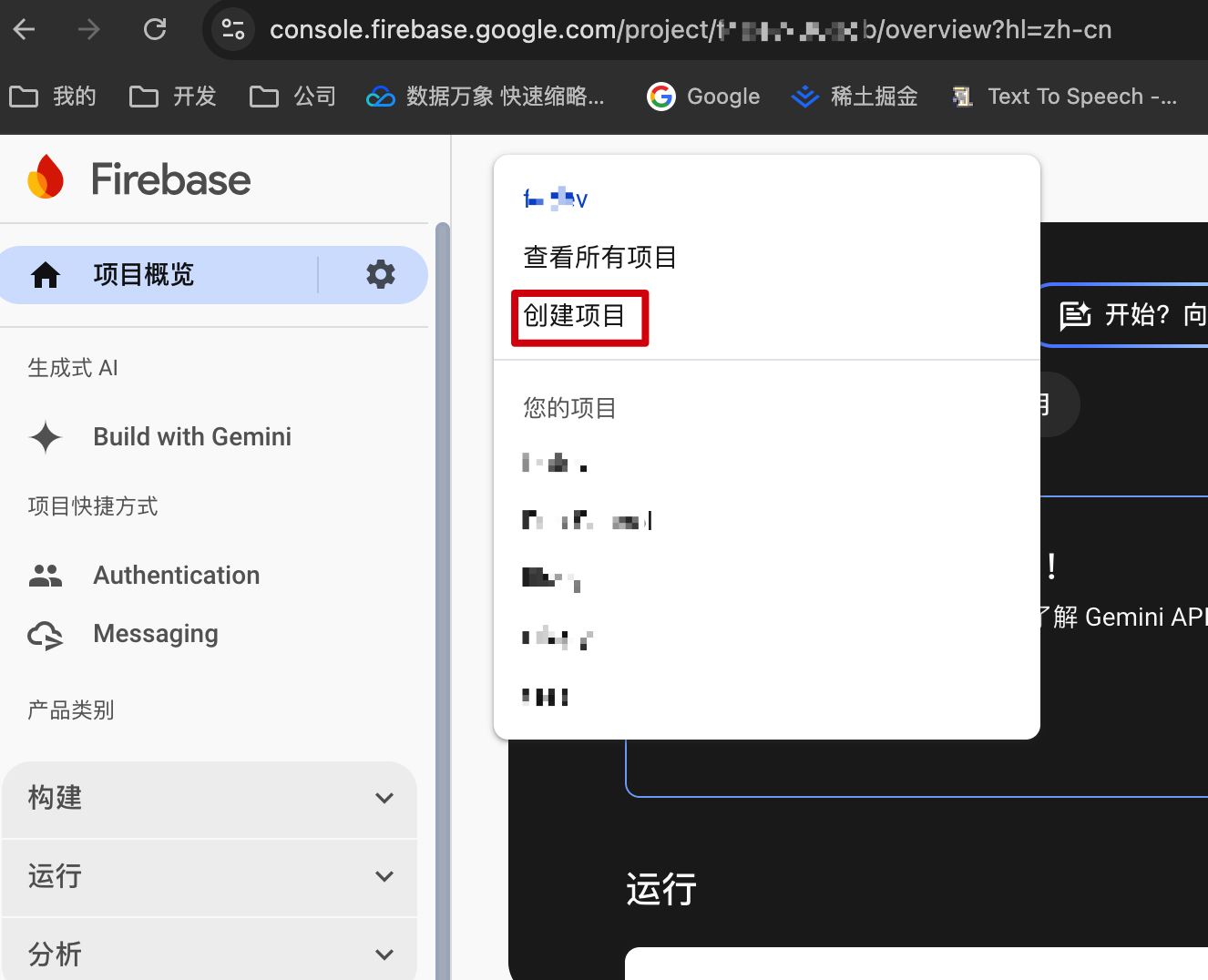Click the Firebase flame logo
The height and width of the screenshot is (980, 1208).
click(x=46, y=177)
